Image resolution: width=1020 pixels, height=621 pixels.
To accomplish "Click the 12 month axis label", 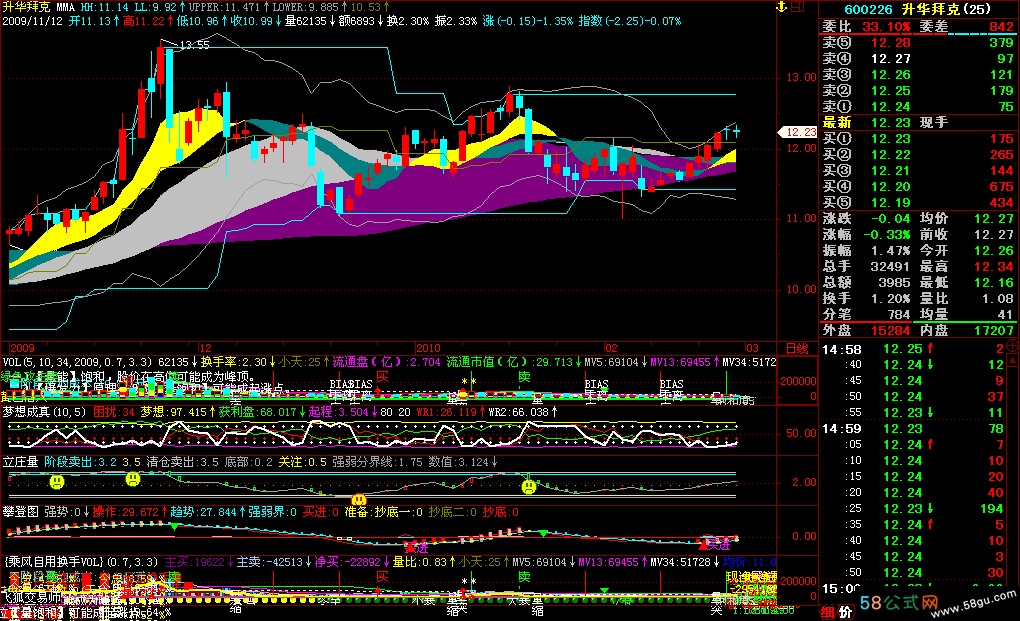I will [x=205, y=349].
